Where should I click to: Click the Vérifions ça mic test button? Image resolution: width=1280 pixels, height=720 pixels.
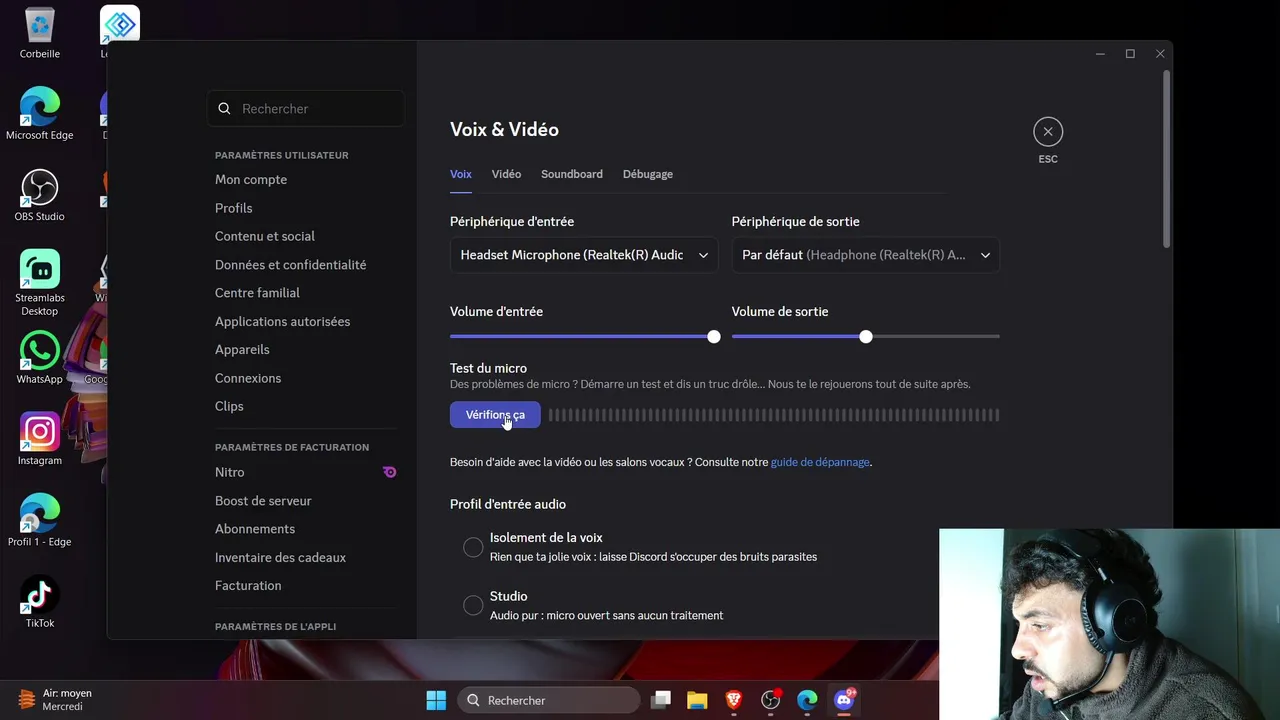[x=495, y=415]
